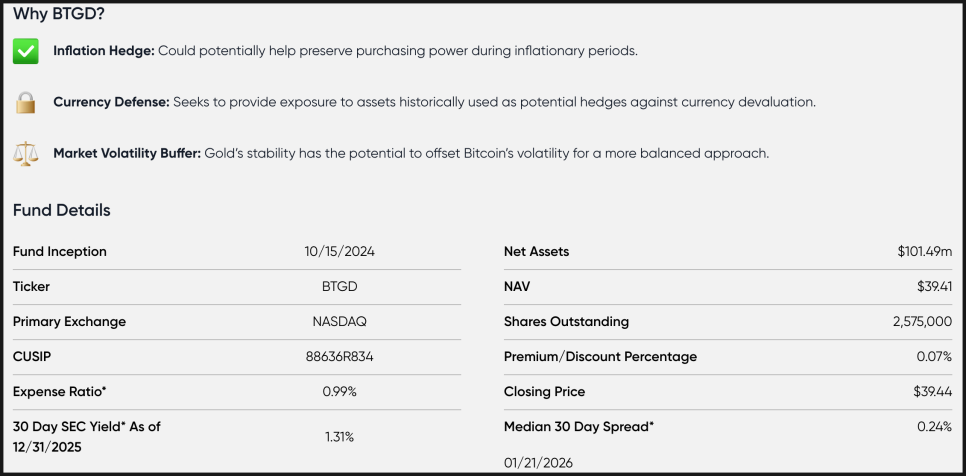Click the balance scales icon

tap(26, 153)
